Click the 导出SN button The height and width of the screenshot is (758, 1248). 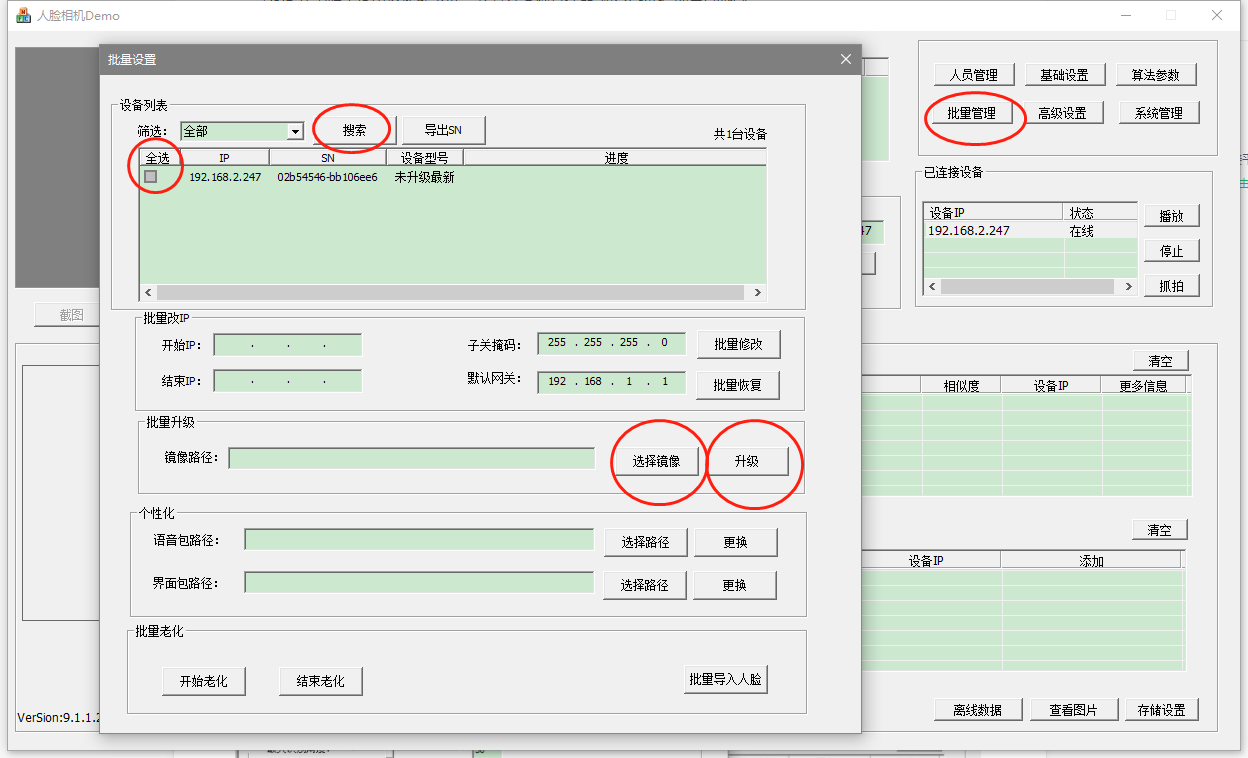443,130
